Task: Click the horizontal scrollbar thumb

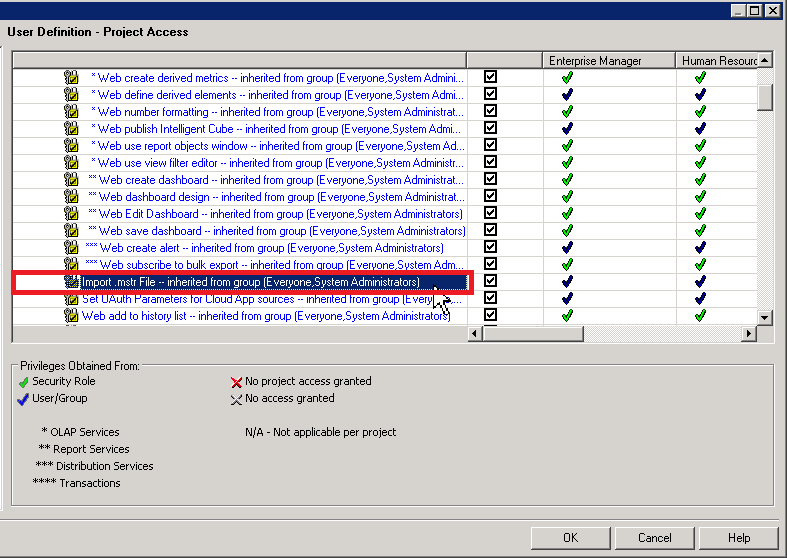Action: pos(533,333)
